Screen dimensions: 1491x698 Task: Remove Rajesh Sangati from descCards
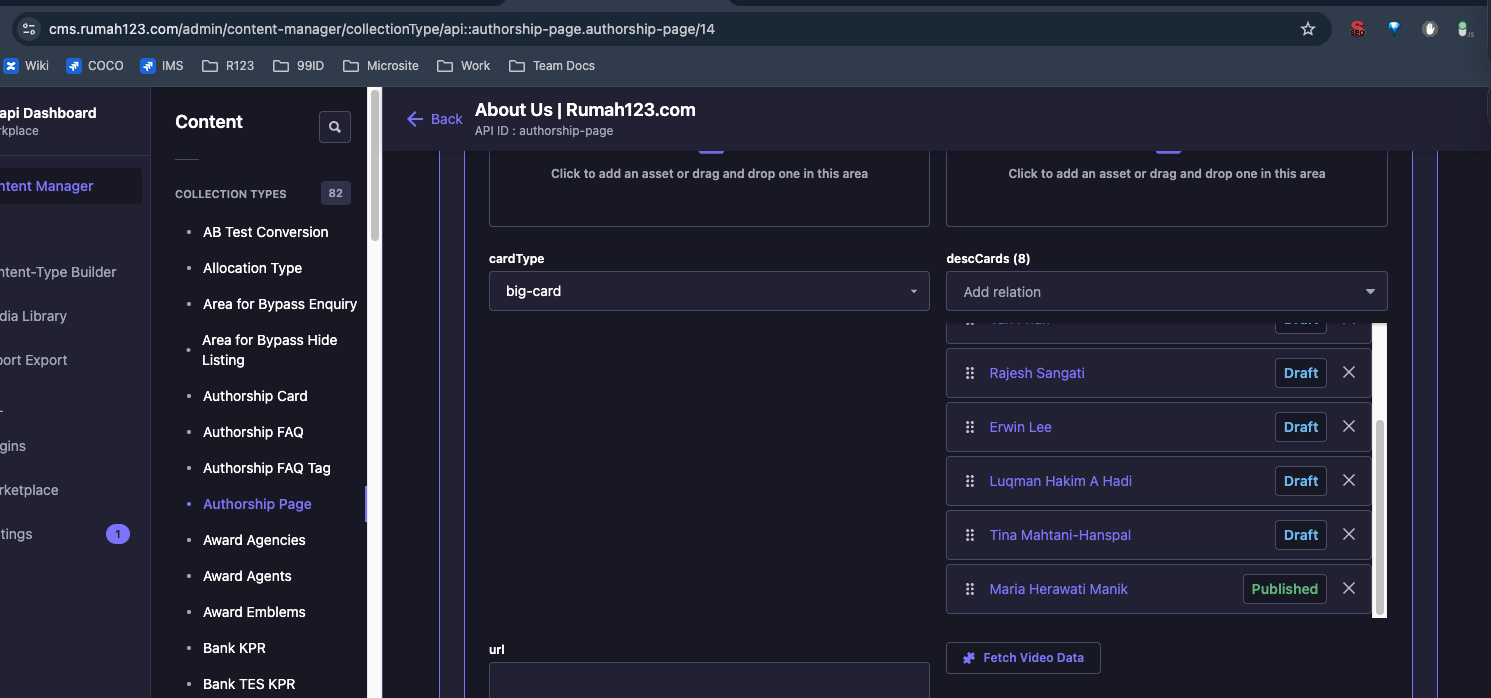coord(1349,372)
